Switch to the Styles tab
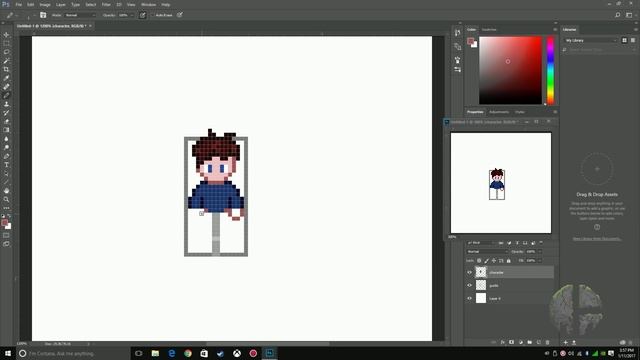Image resolution: width=640 pixels, height=360 pixels. coord(520,112)
